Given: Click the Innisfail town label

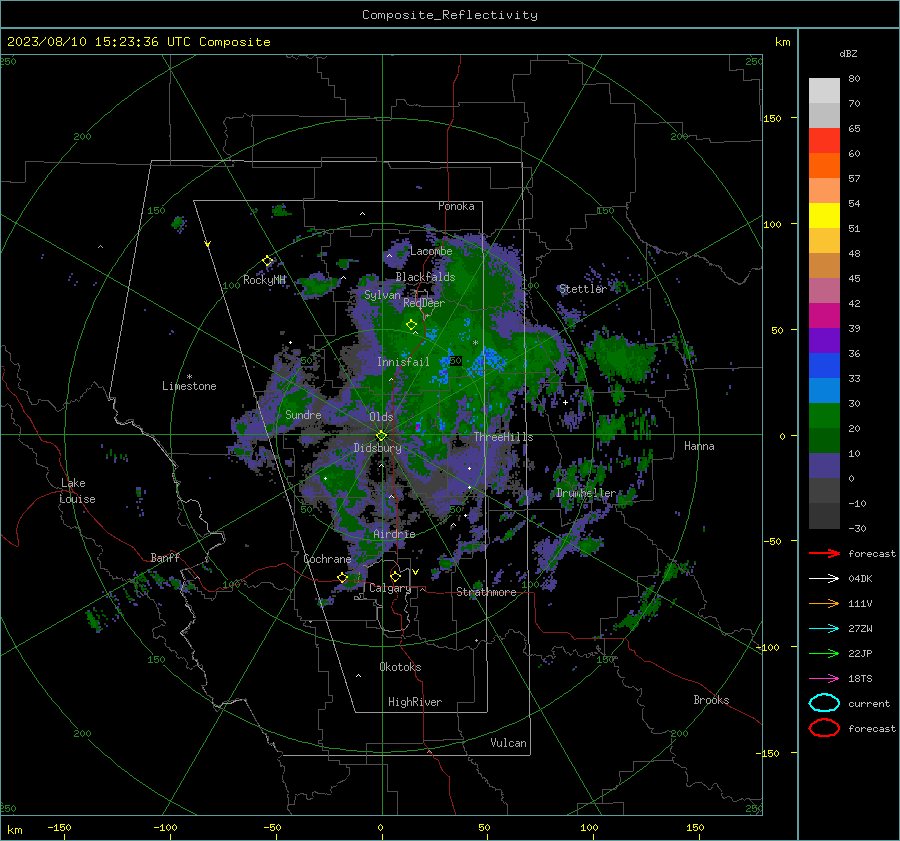Looking at the screenshot, I should [403, 362].
